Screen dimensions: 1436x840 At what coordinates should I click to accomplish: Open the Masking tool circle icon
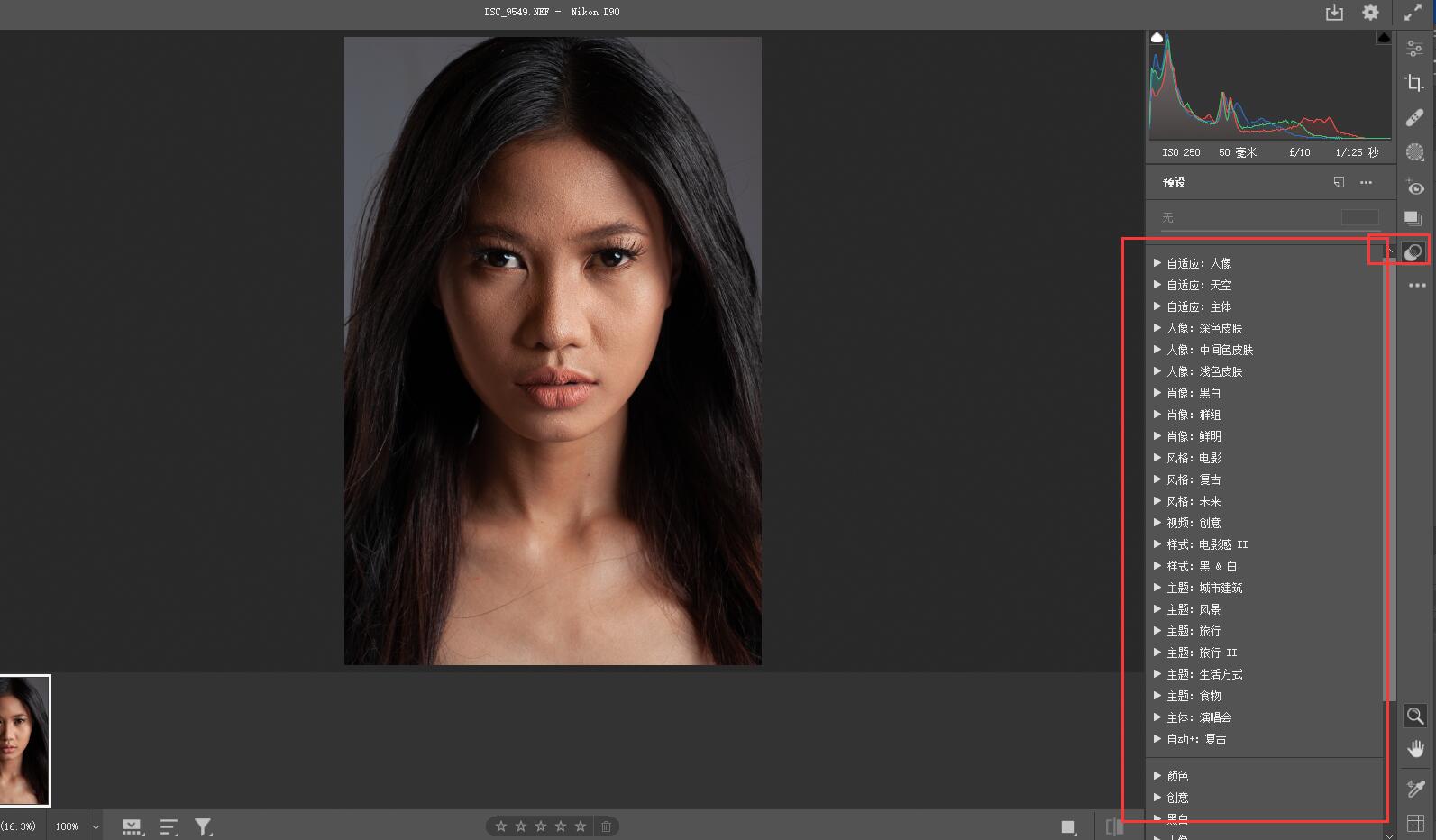coord(1414,152)
